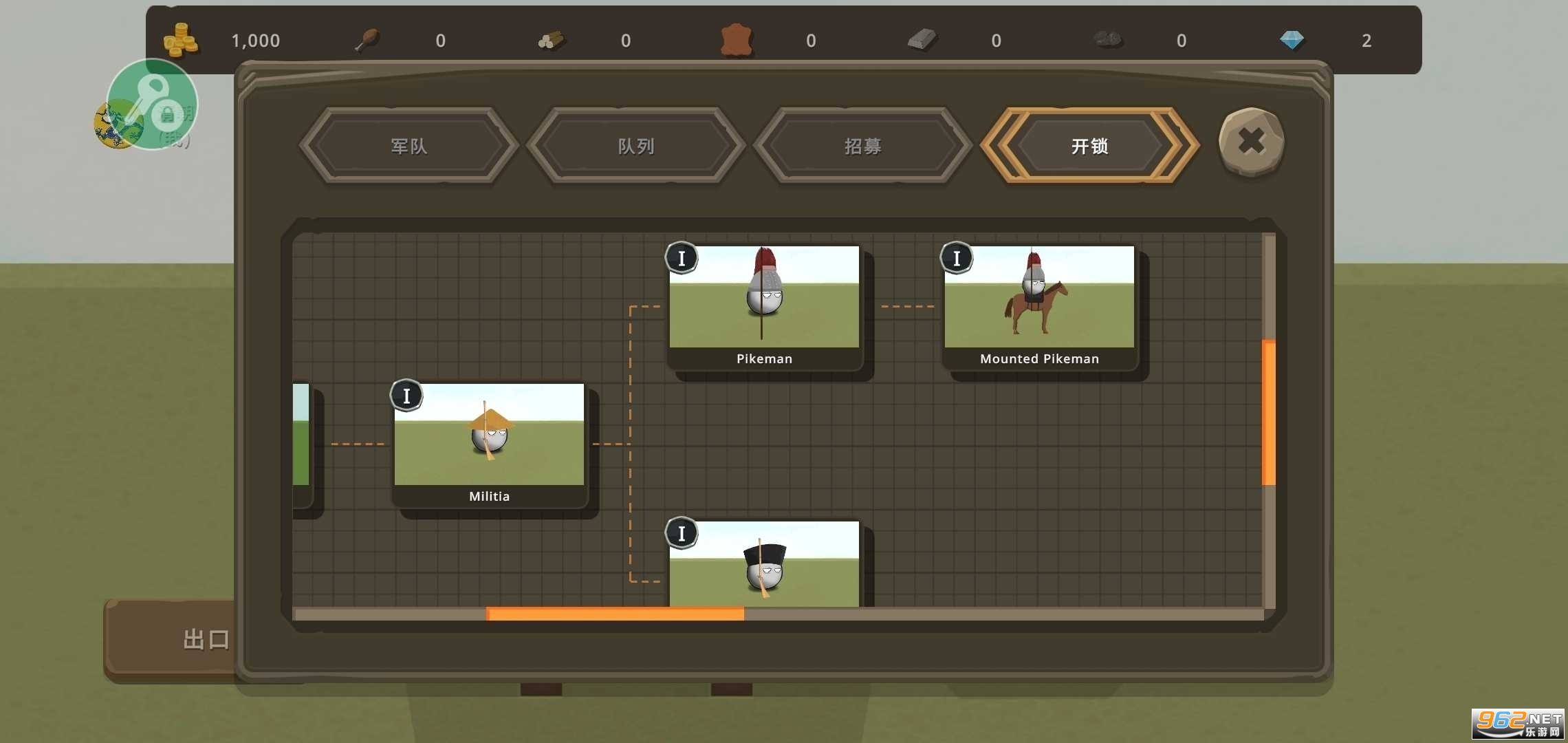The width and height of the screenshot is (1568, 743).
Task: Select the 招募 tab
Action: (862, 146)
